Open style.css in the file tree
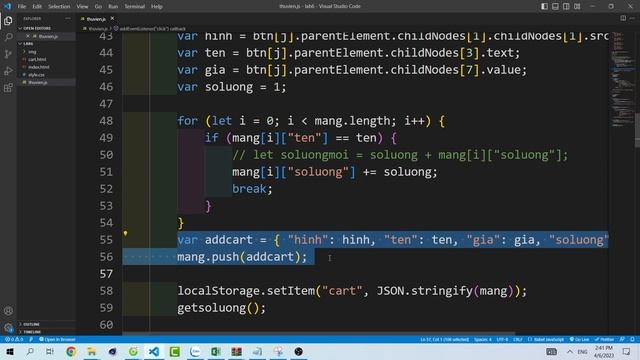 pyautogui.click(x=36, y=75)
